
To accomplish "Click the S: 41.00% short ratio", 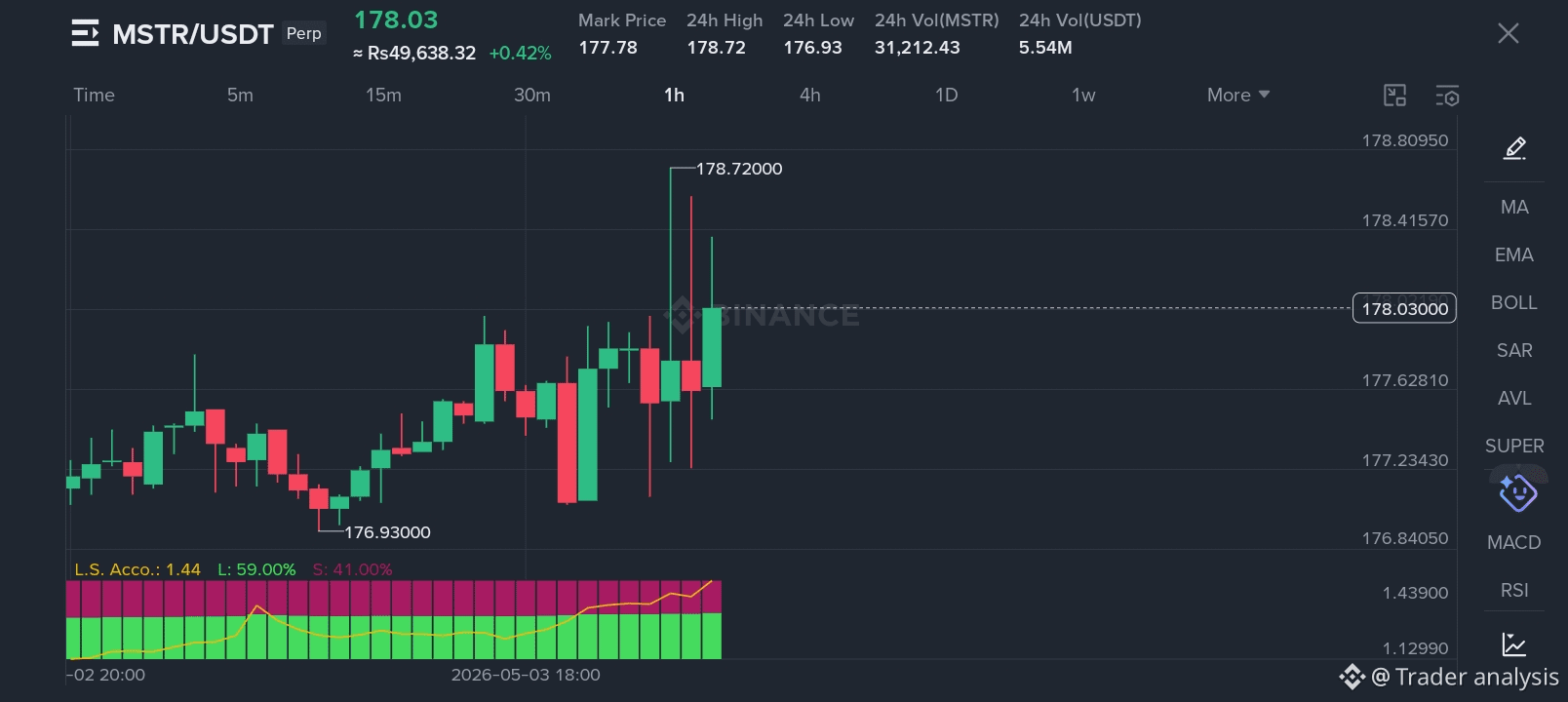I will pyautogui.click(x=352, y=569).
